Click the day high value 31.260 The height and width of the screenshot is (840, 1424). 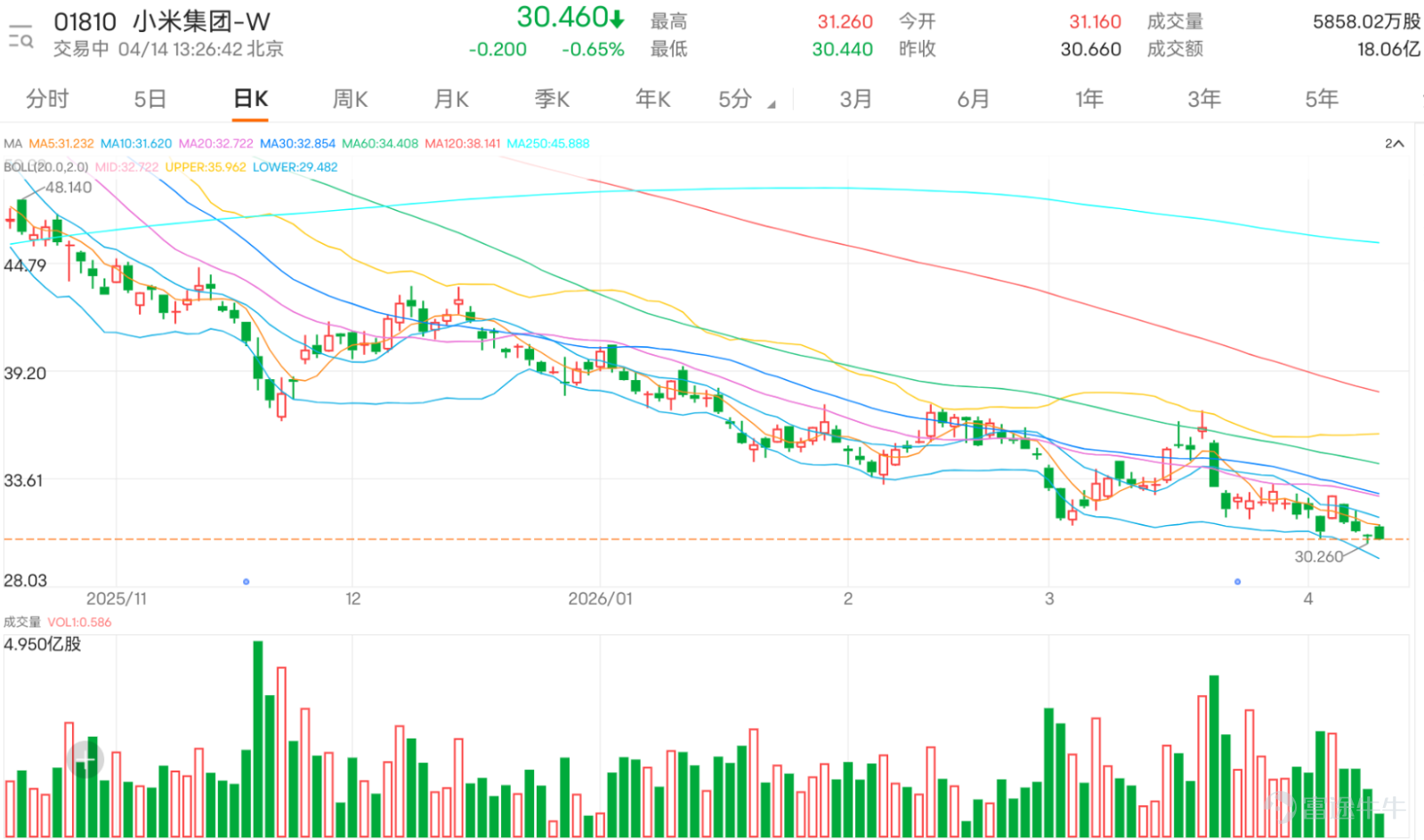coord(845,21)
